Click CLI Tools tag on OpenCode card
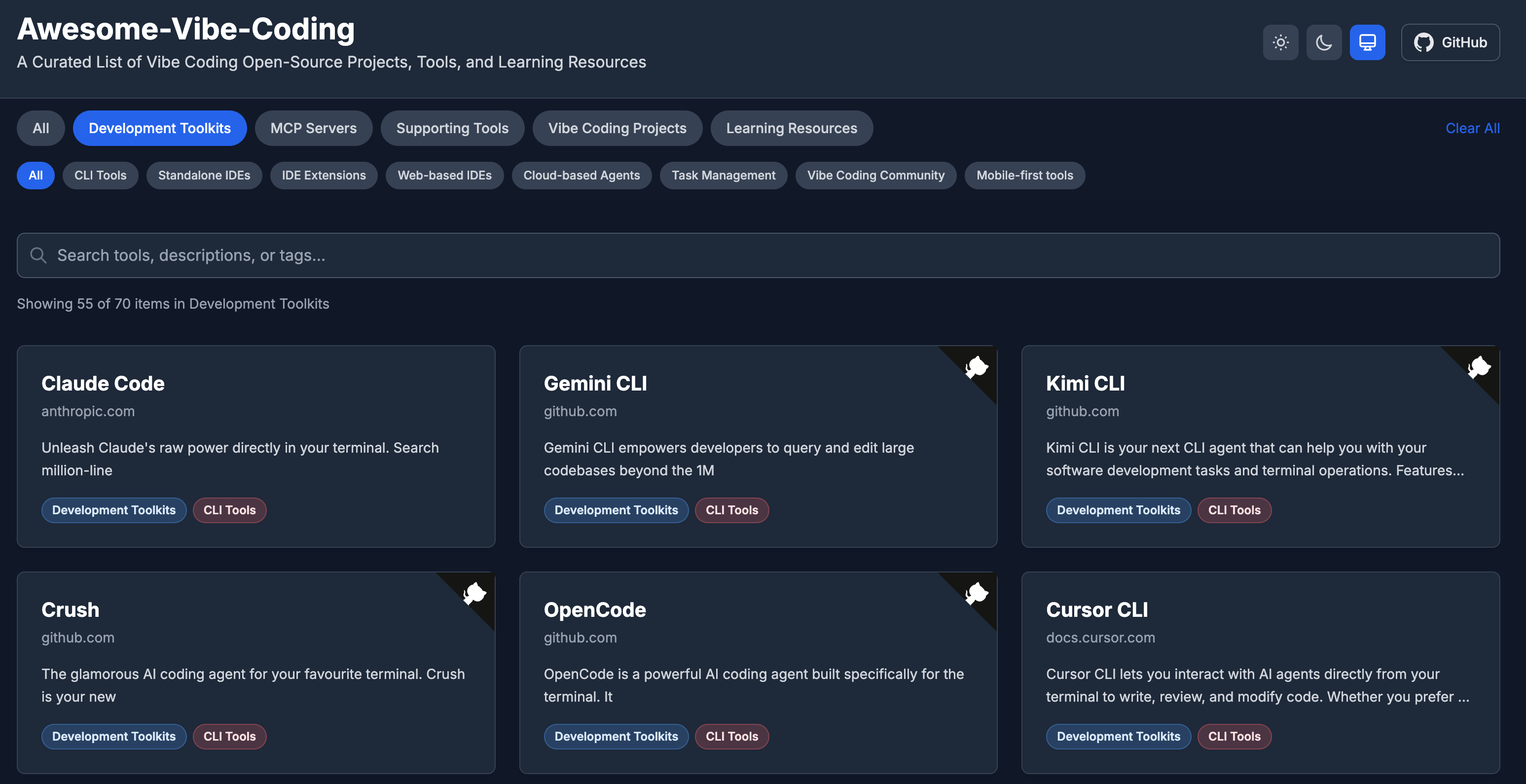The height and width of the screenshot is (784, 1526). tap(732, 736)
